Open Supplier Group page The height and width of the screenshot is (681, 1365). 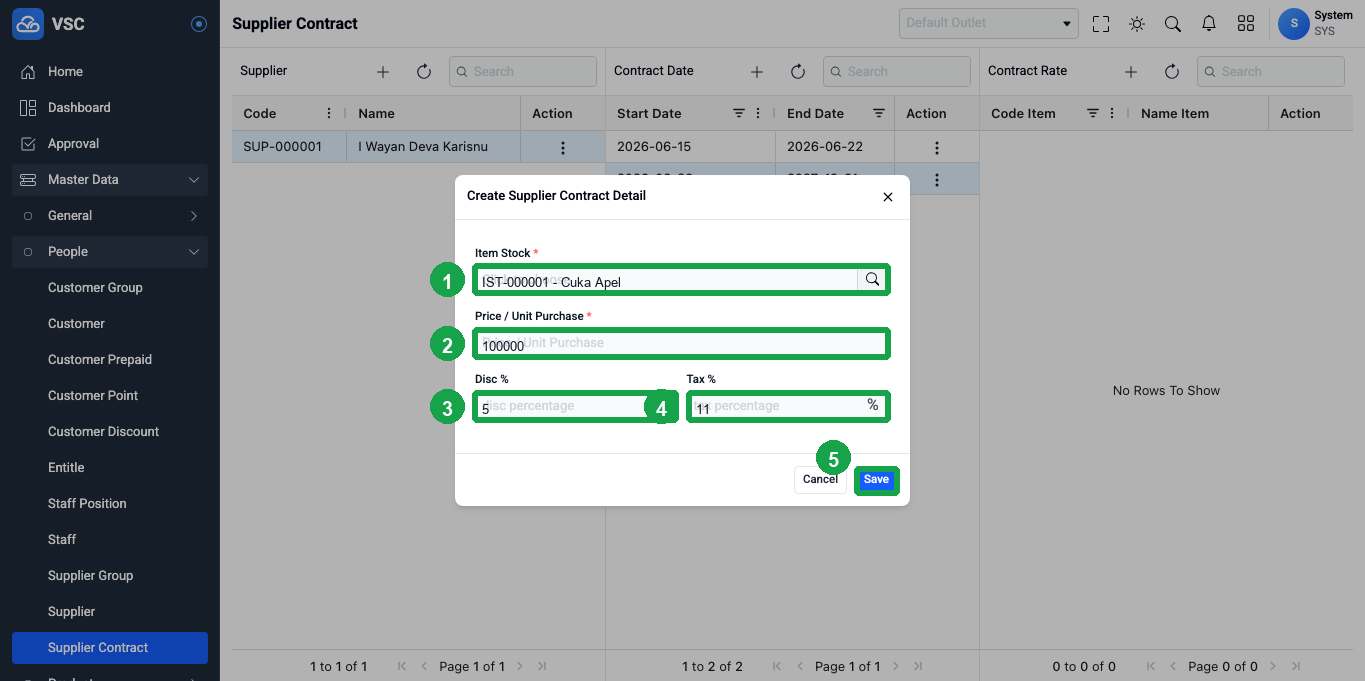(x=110, y=576)
